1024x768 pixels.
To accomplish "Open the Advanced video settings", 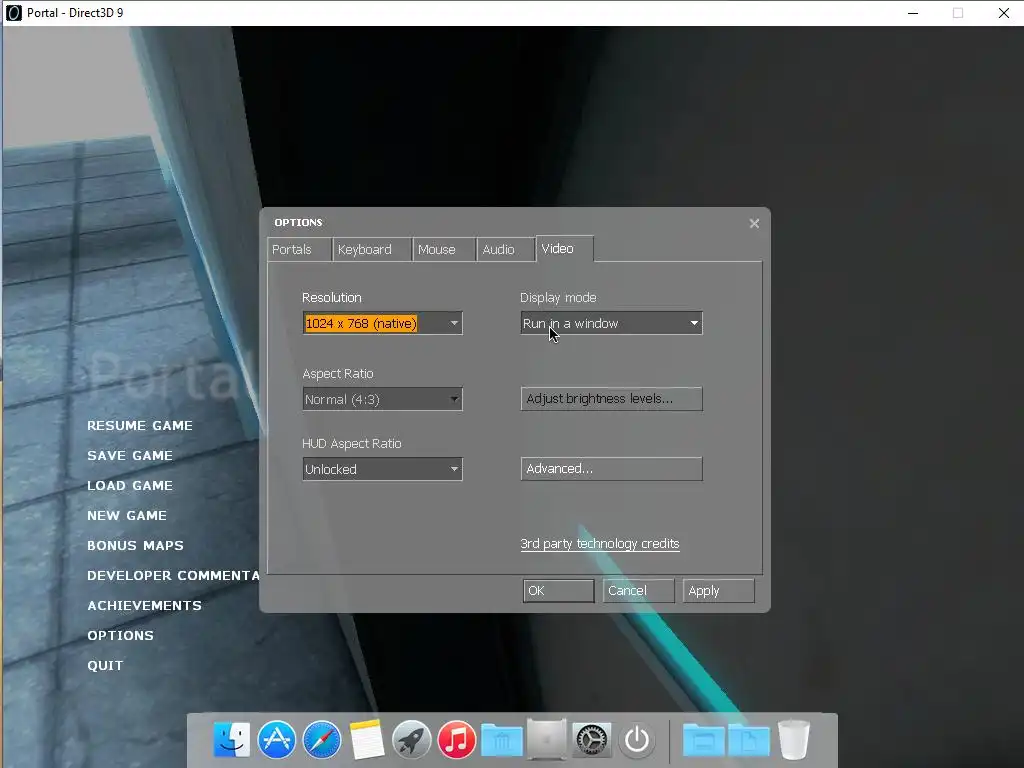I will pyautogui.click(x=611, y=468).
